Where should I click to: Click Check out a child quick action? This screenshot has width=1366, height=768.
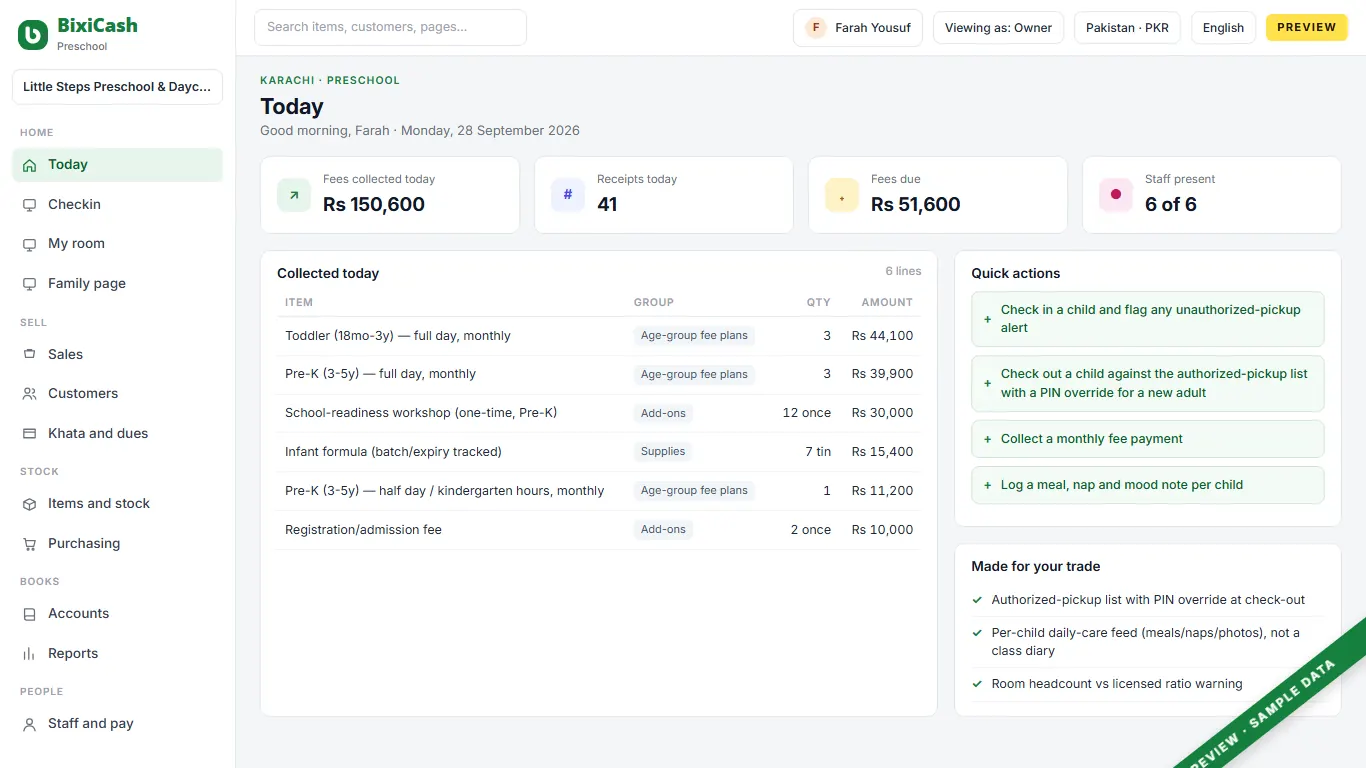[1148, 384]
